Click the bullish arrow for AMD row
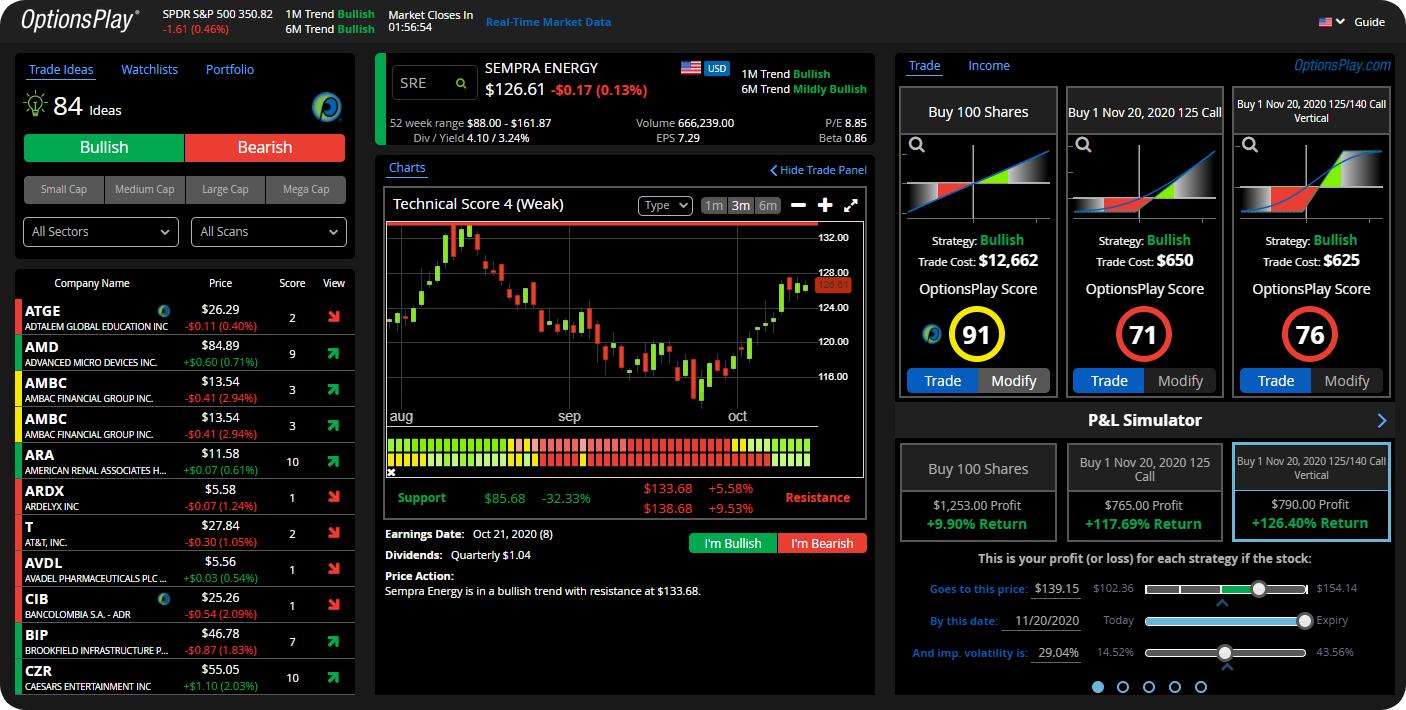1406x710 pixels. pyautogui.click(x=334, y=354)
